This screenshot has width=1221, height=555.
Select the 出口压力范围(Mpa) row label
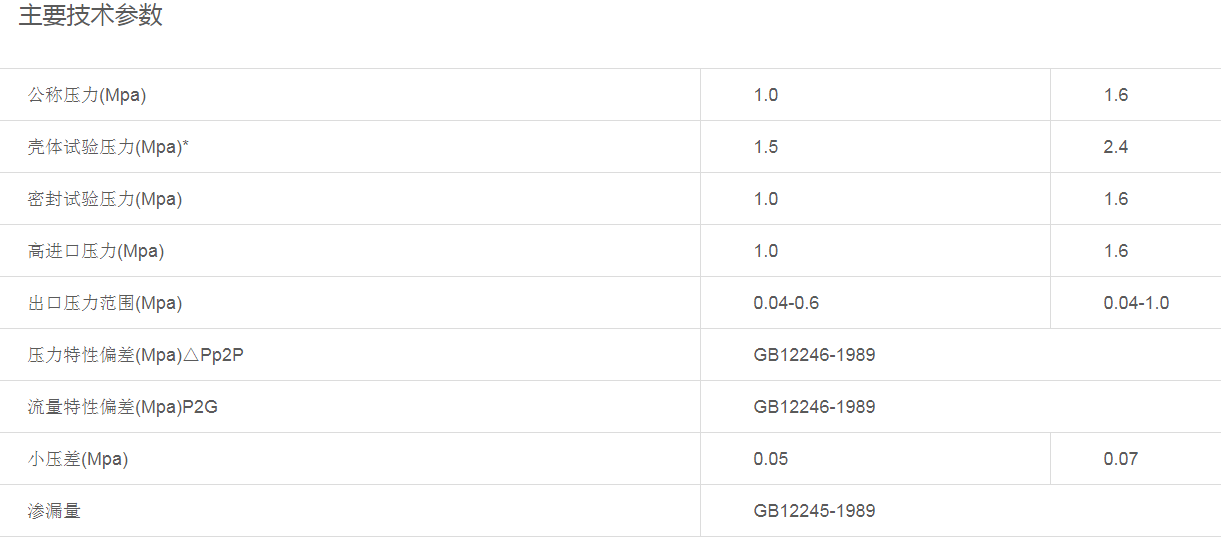105,303
